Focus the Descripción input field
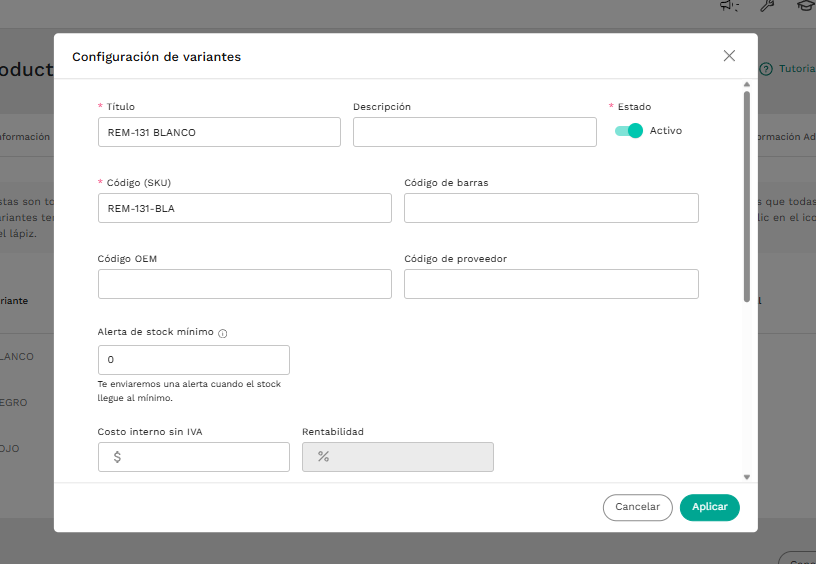The height and width of the screenshot is (564, 816). coord(475,132)
